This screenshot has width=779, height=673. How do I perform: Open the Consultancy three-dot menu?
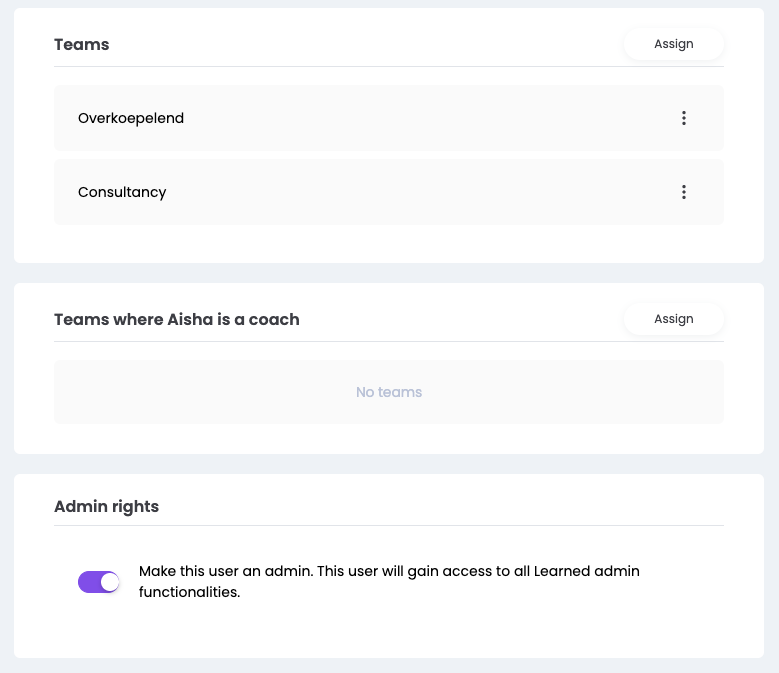coord(684,192)
